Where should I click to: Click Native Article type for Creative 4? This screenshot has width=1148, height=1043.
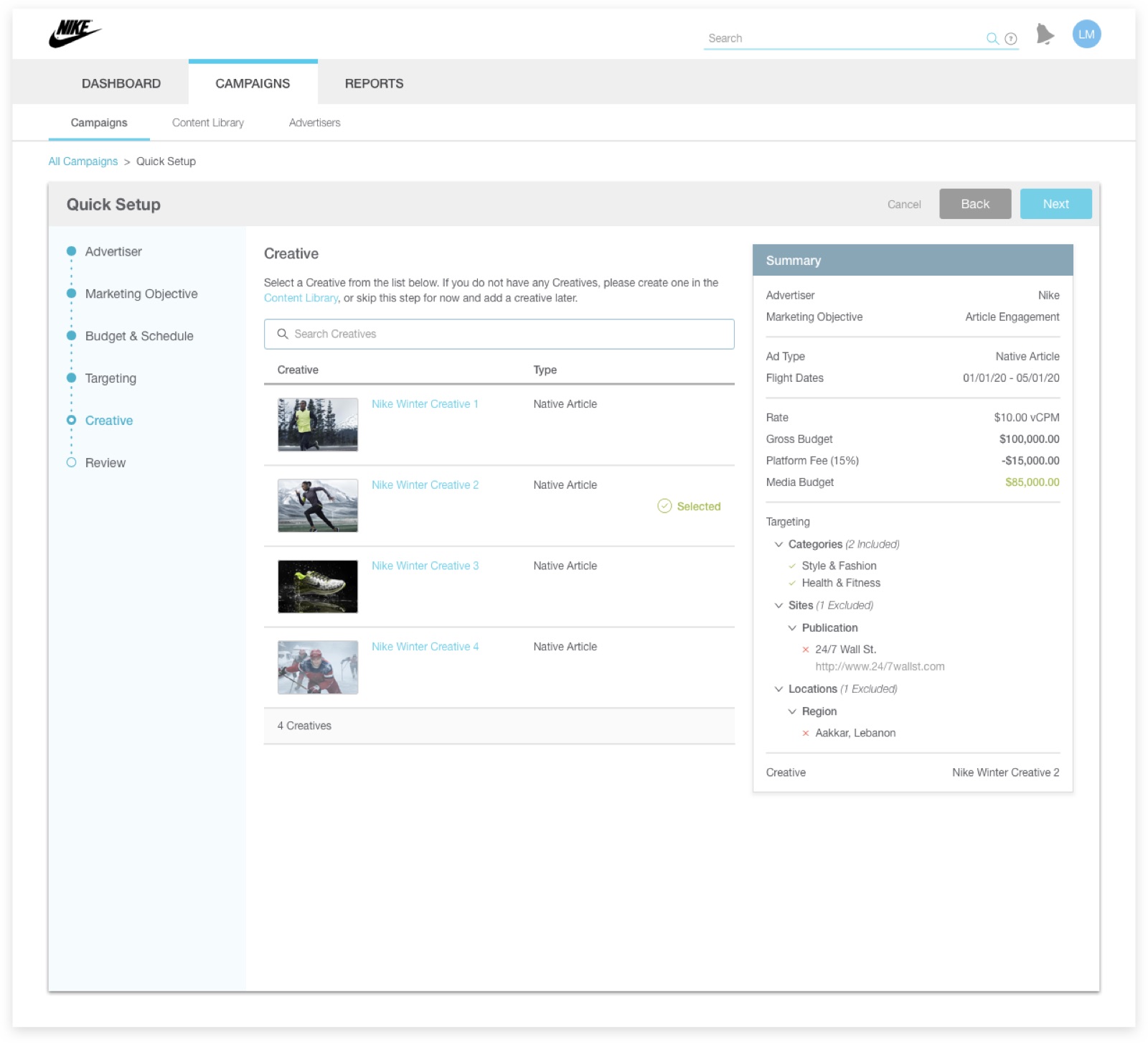pos(565,647)
